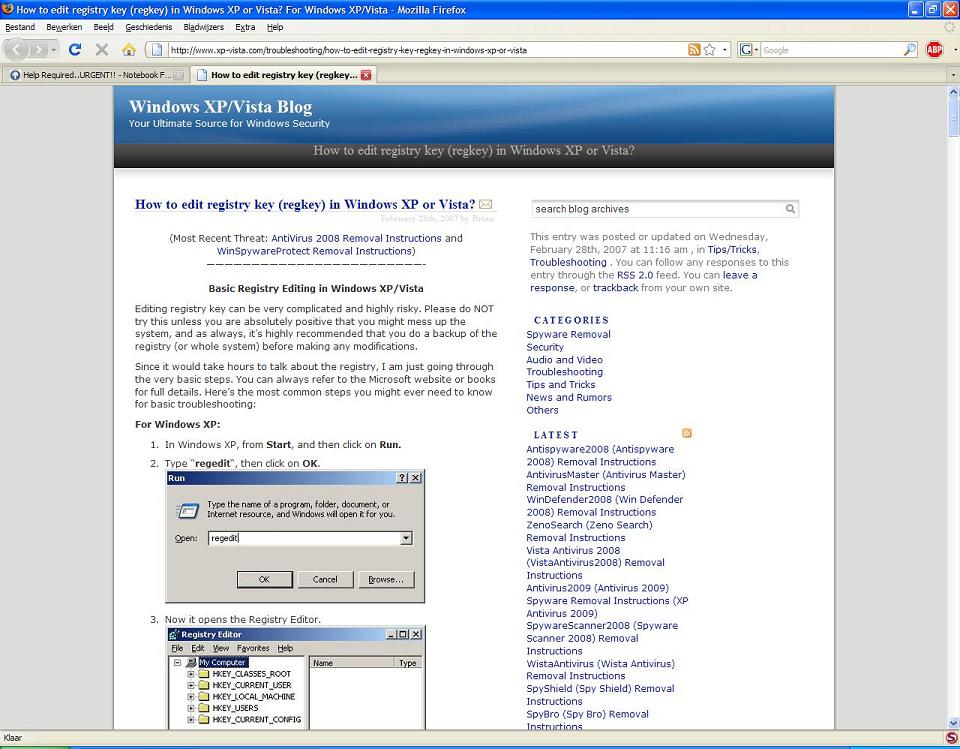Select the How to edit registry key tab
Image resolution: width=960 pixels, height=749 pixels.
283,75
